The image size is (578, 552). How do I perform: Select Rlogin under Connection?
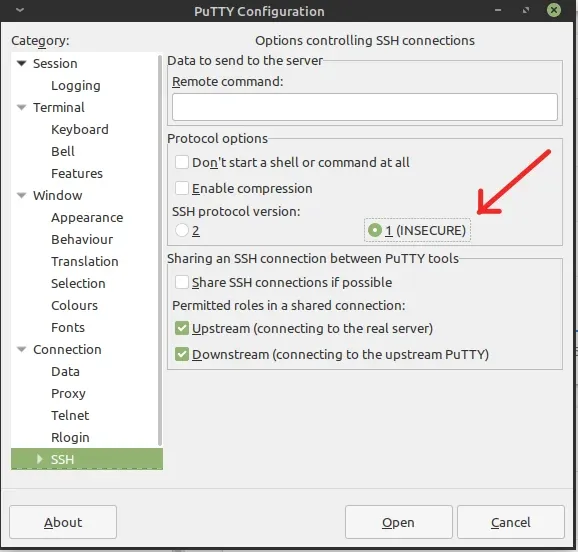[70, 437]
